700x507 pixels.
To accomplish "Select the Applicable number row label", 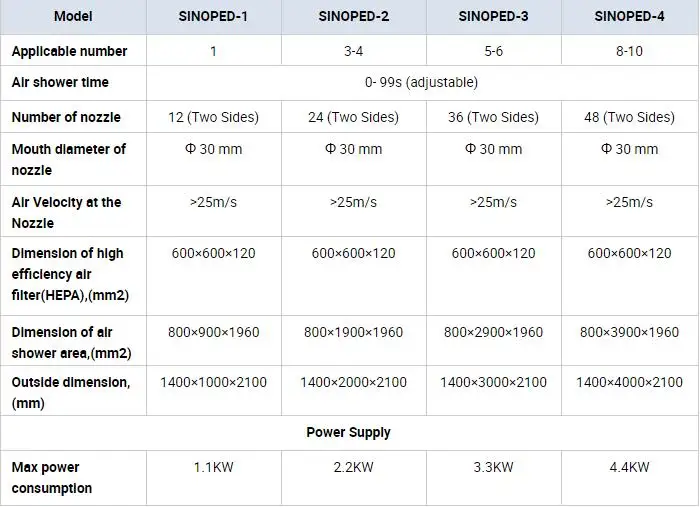I will [x=69, y=51].
